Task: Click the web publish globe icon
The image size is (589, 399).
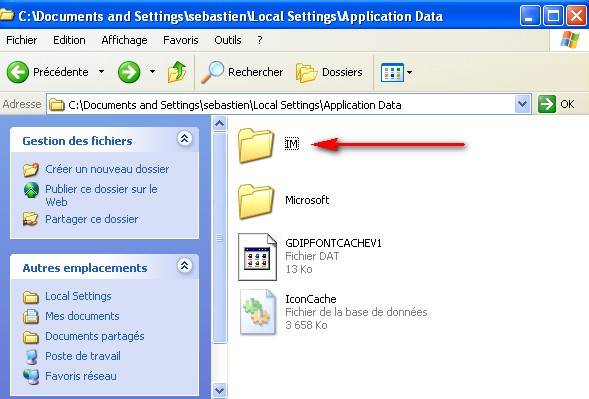Action: 31,190
